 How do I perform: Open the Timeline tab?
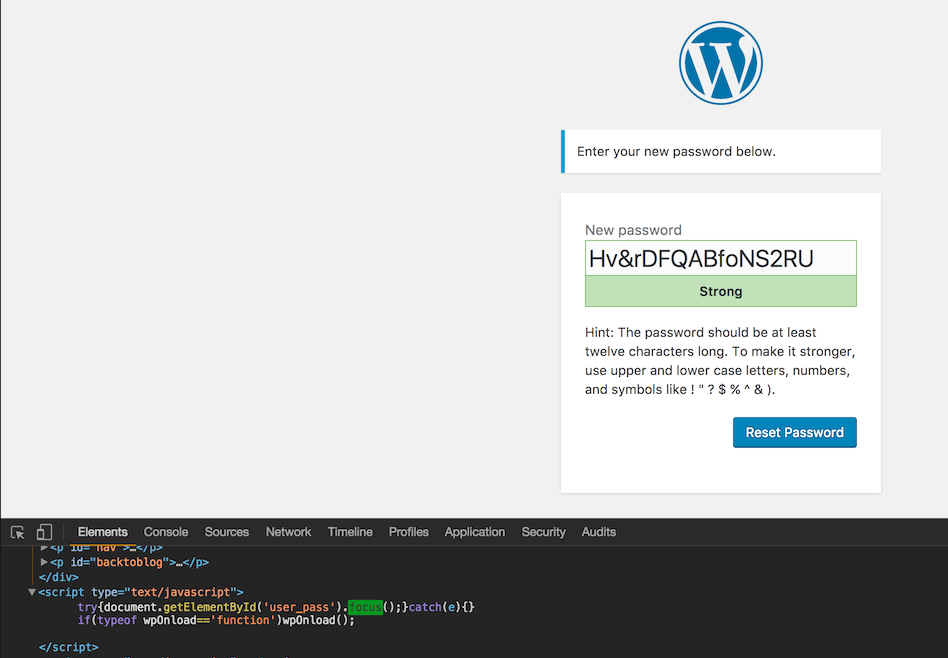coord(350,532)
